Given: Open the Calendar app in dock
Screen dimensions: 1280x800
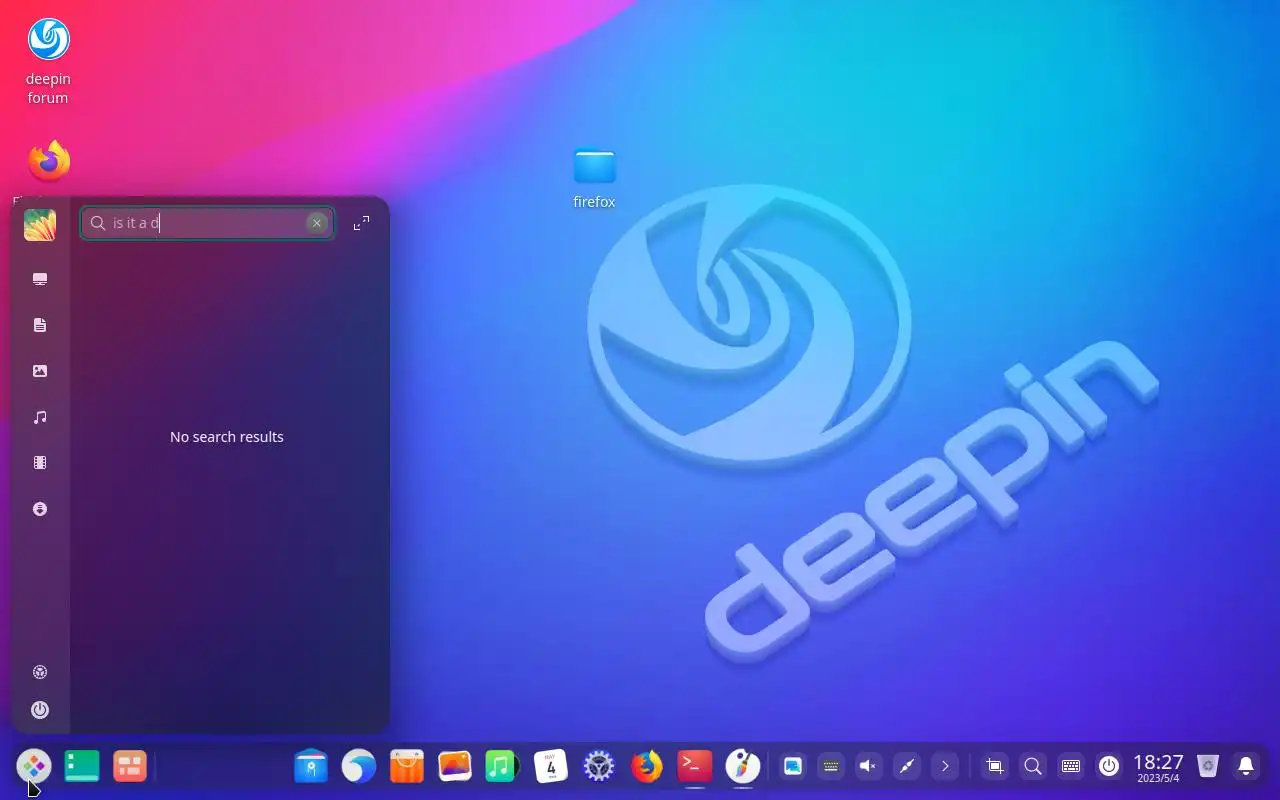Looking at the screenshot, I should coord(551,767).
